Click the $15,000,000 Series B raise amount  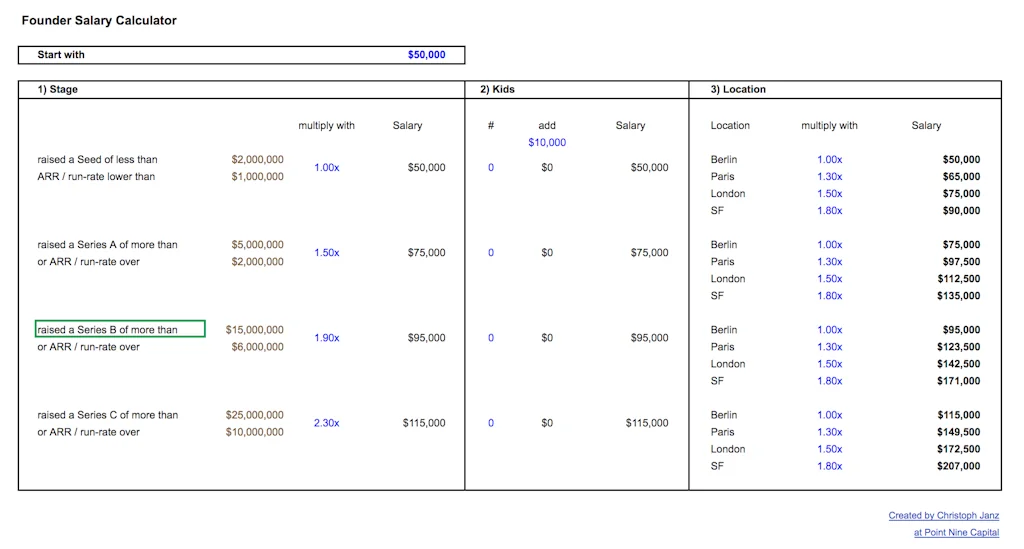(x=254, y=330)
